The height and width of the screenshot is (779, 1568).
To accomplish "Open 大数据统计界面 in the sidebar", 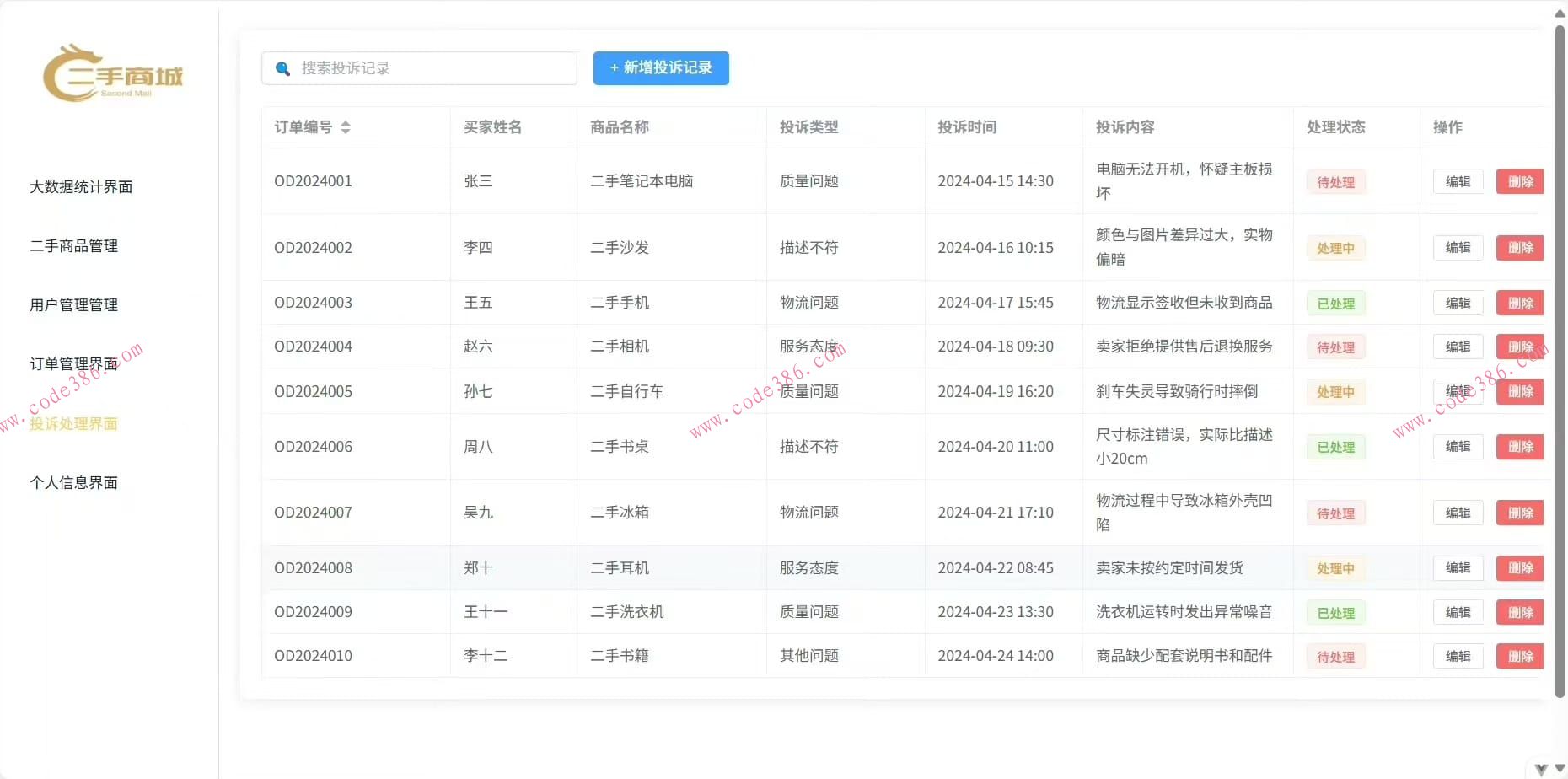I will pos(81,186).
